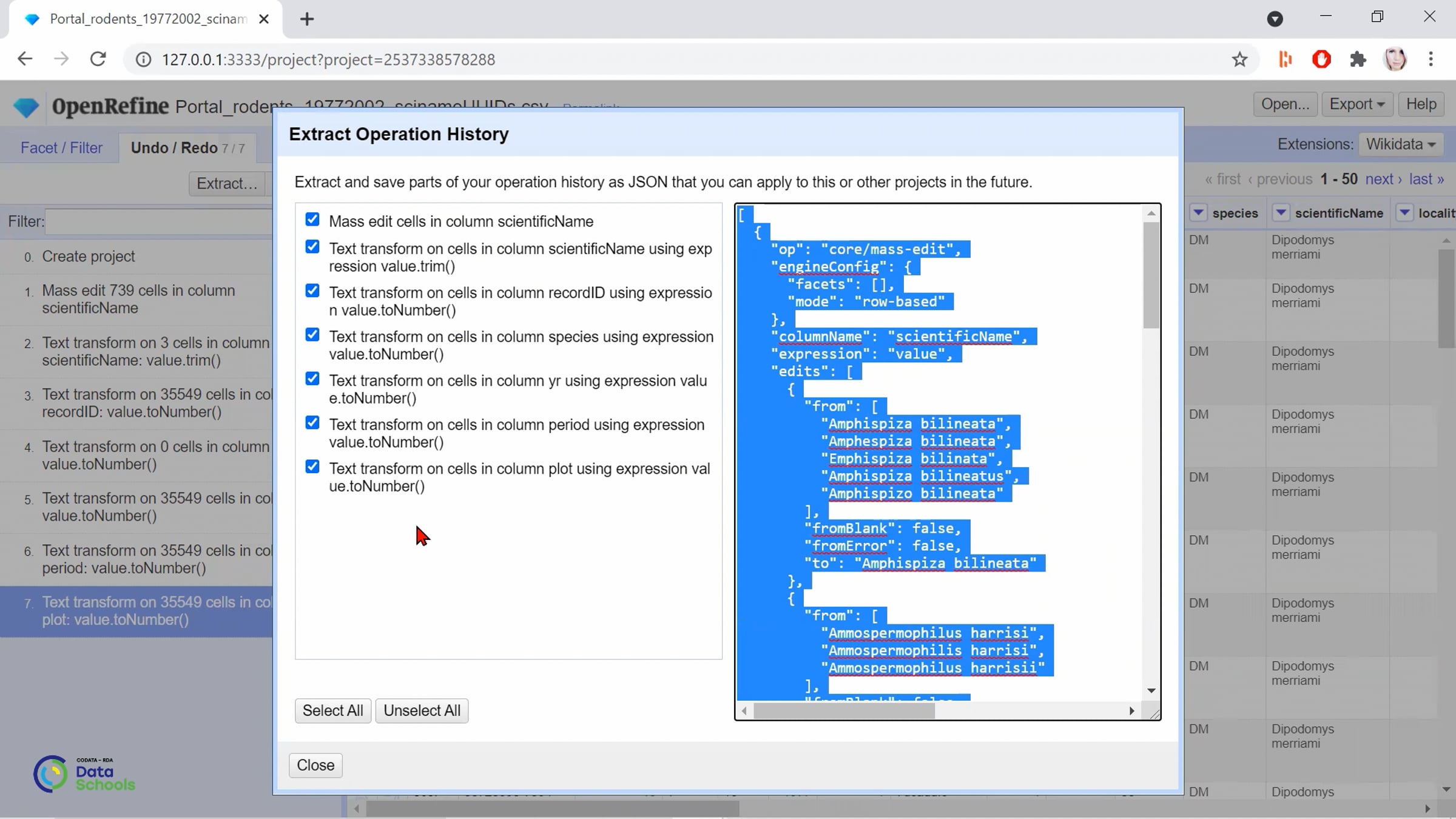The height and width of the screenshot is (819, 1456).
Task: Click the red shield extension icon
Action: pyautogui.click(x=1321, y=59)
